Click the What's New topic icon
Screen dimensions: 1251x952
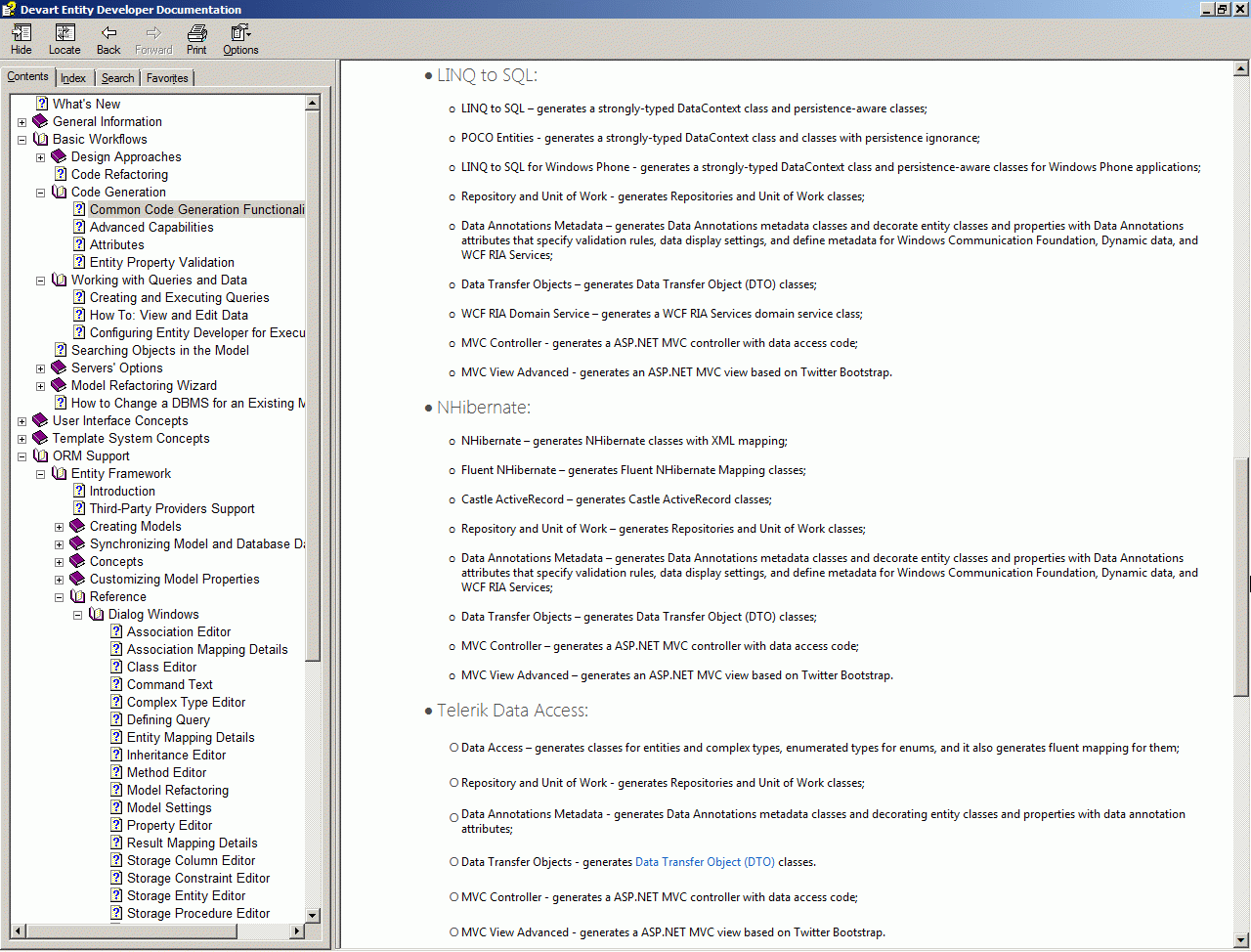click(42, 104)
